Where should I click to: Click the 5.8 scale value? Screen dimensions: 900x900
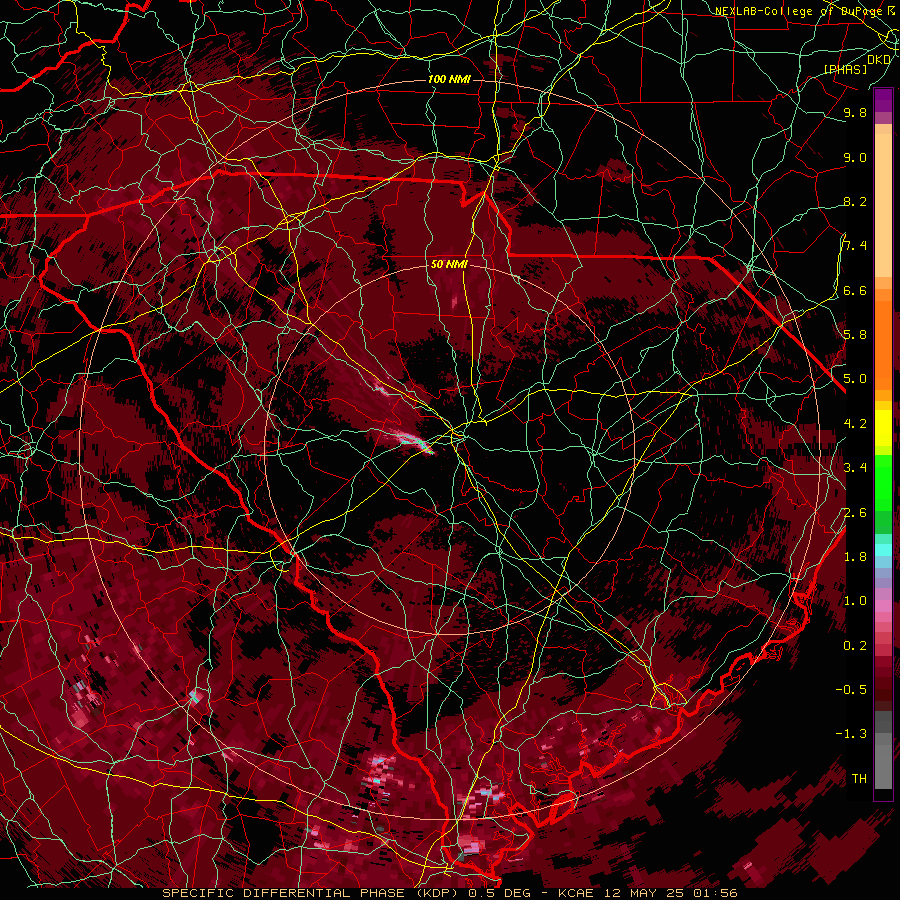coord(855,335)
